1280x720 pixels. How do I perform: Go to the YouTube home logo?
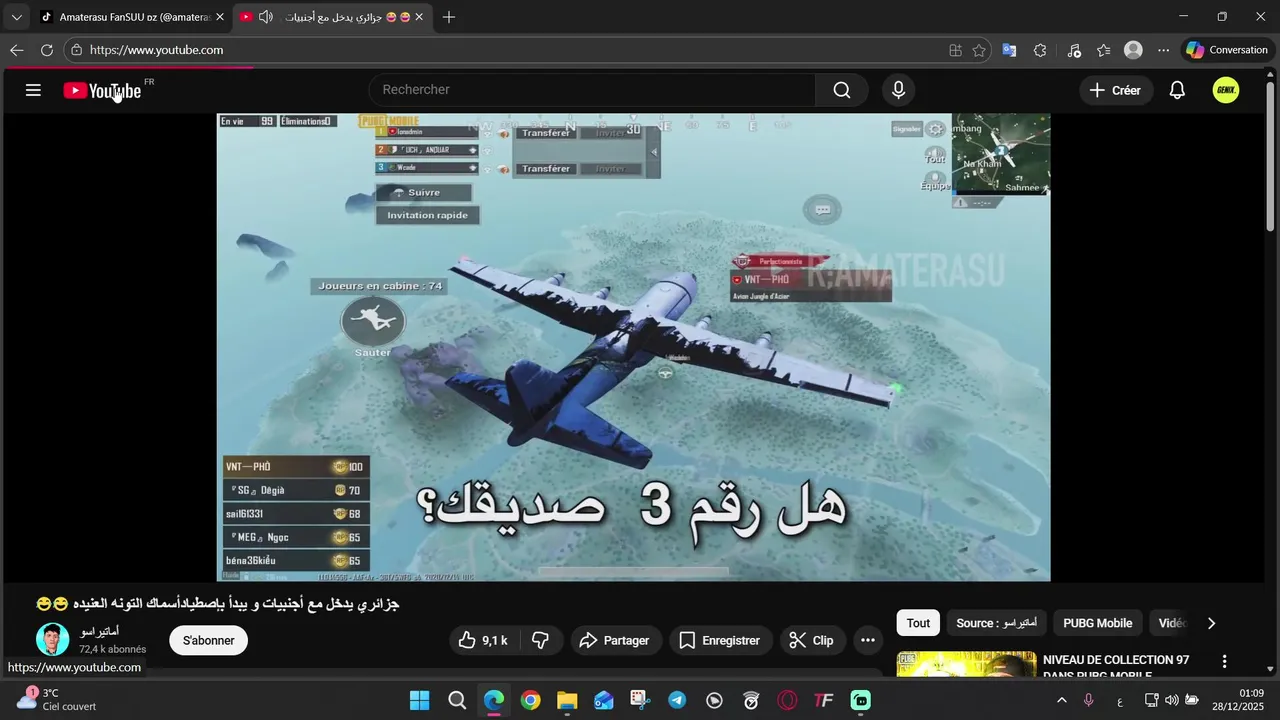point(103,91)
